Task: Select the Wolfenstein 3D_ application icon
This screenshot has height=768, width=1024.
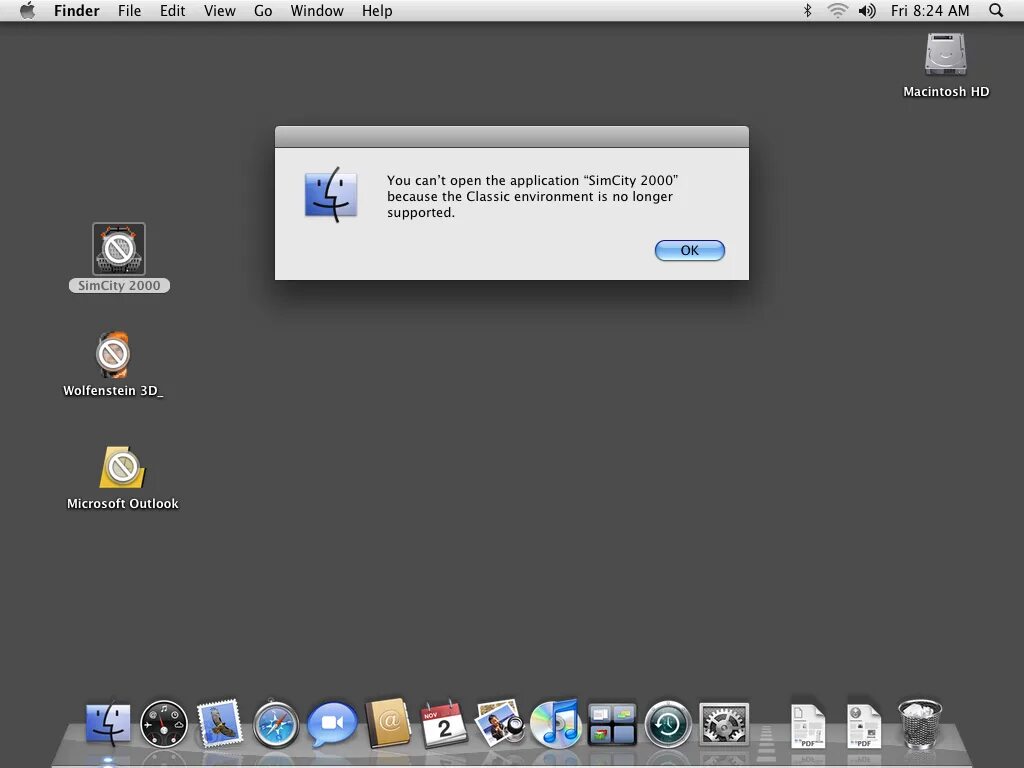Action: click(x=113, y=354)
